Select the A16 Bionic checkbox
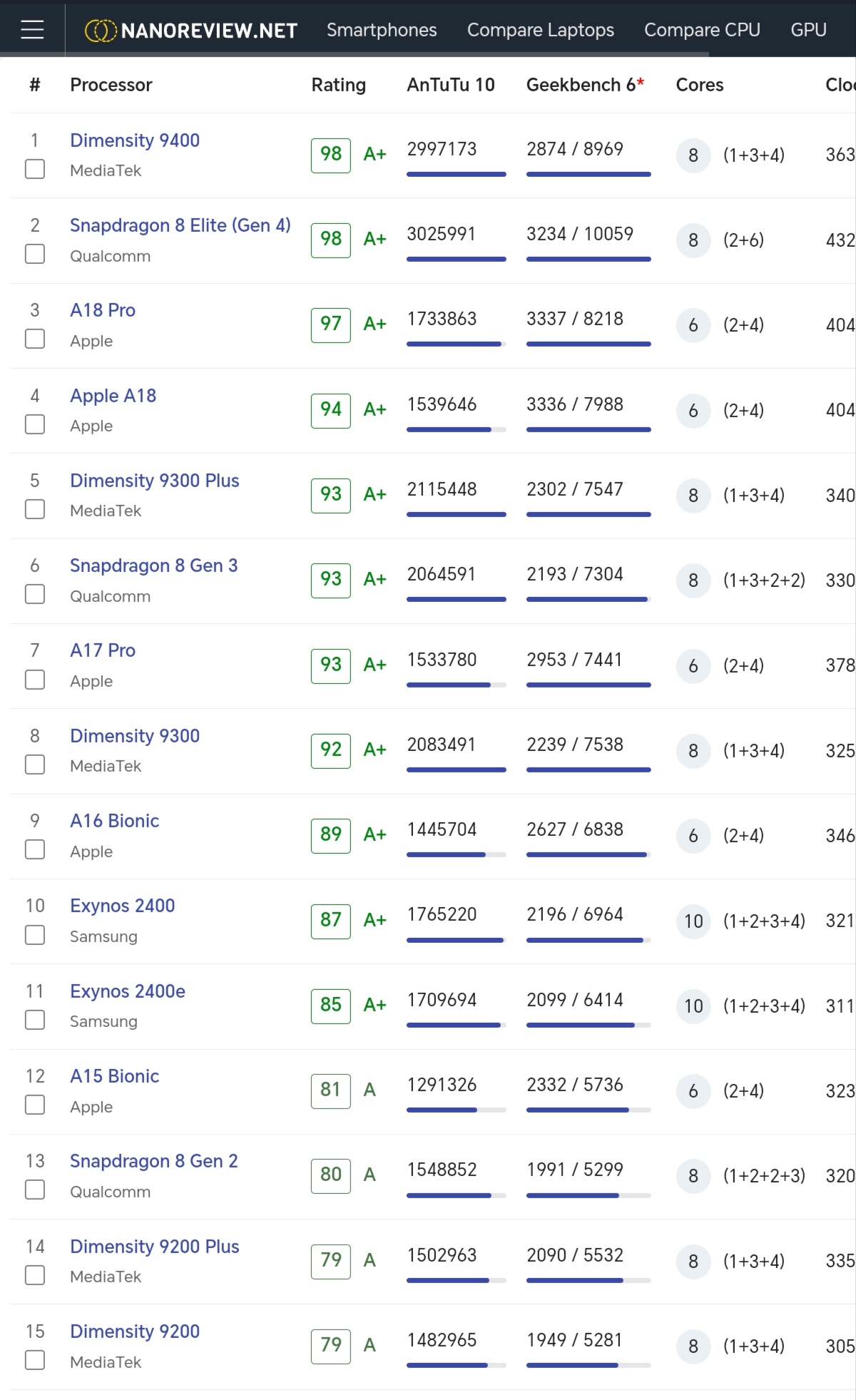This screenshot has width=856, height=1400. (35, 849)
